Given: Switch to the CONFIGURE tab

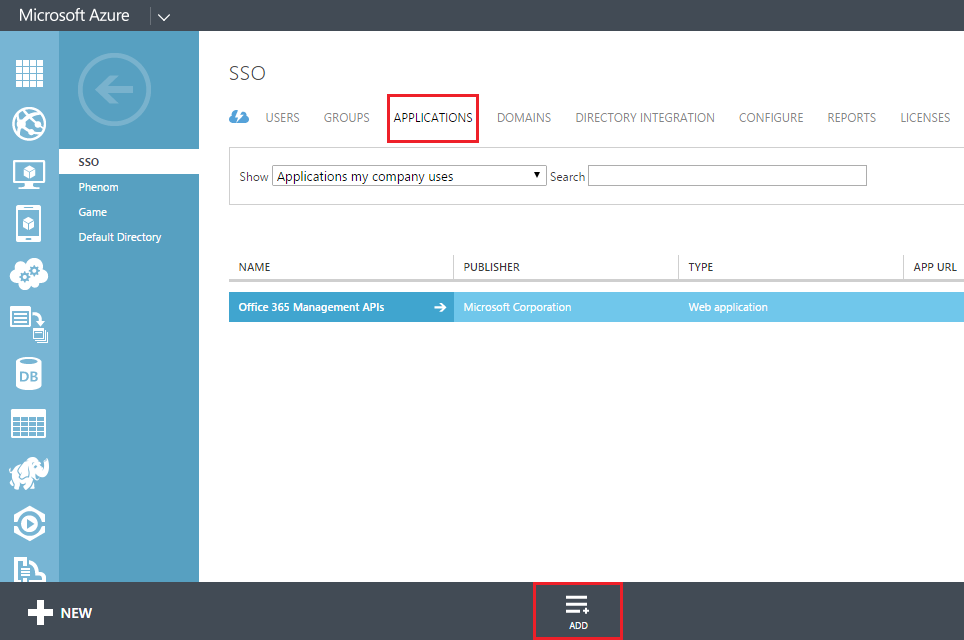Looking at the screenshot, I should tap(771, 117).
